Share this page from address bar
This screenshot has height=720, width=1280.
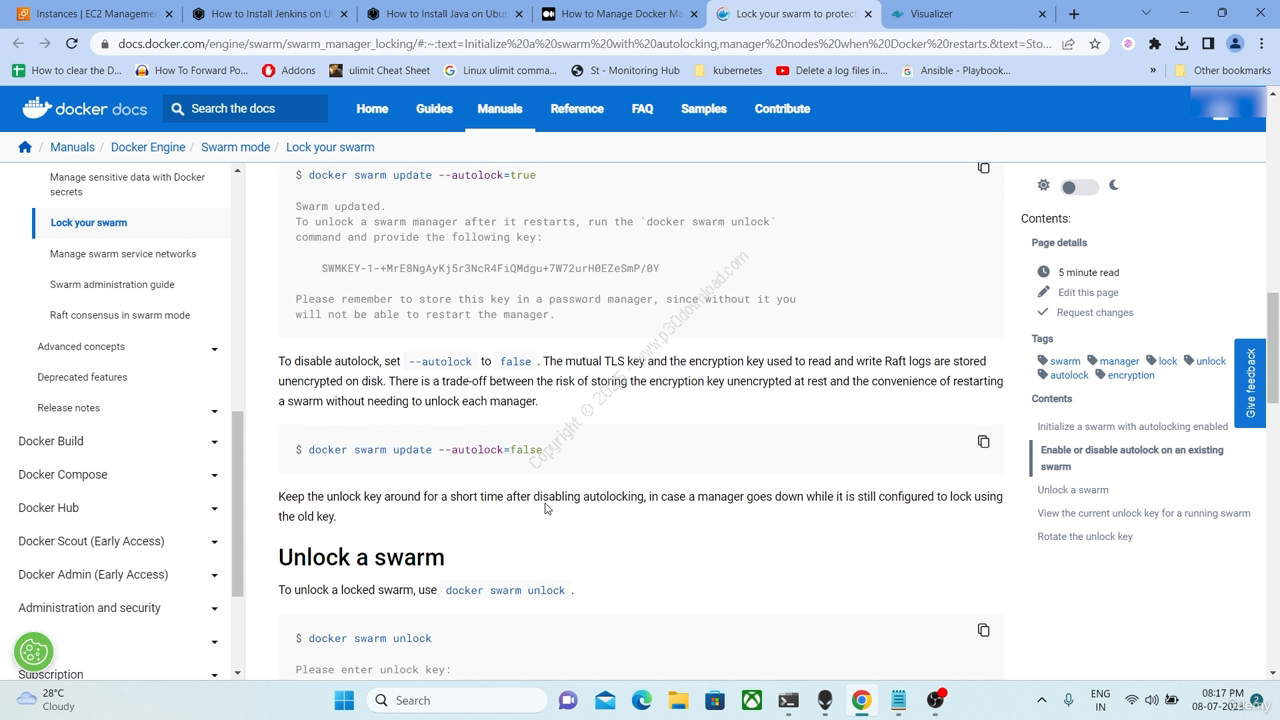[x=1068, y=44]
